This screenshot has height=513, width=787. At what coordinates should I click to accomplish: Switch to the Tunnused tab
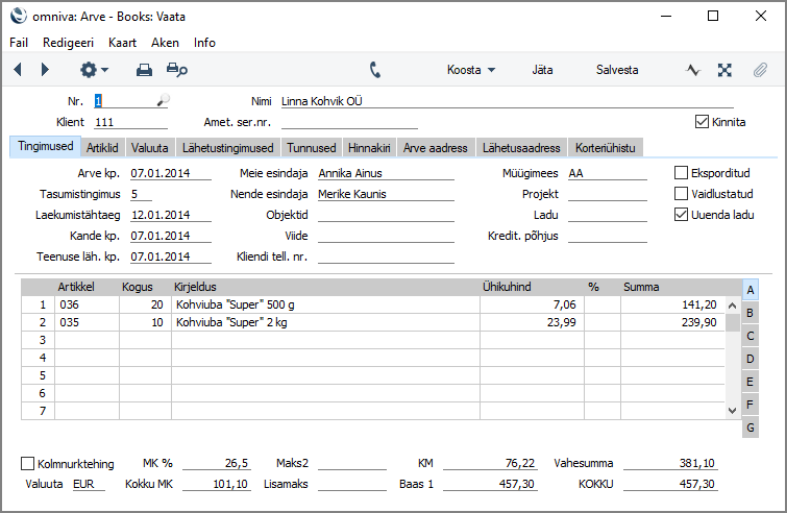[311, 148]
